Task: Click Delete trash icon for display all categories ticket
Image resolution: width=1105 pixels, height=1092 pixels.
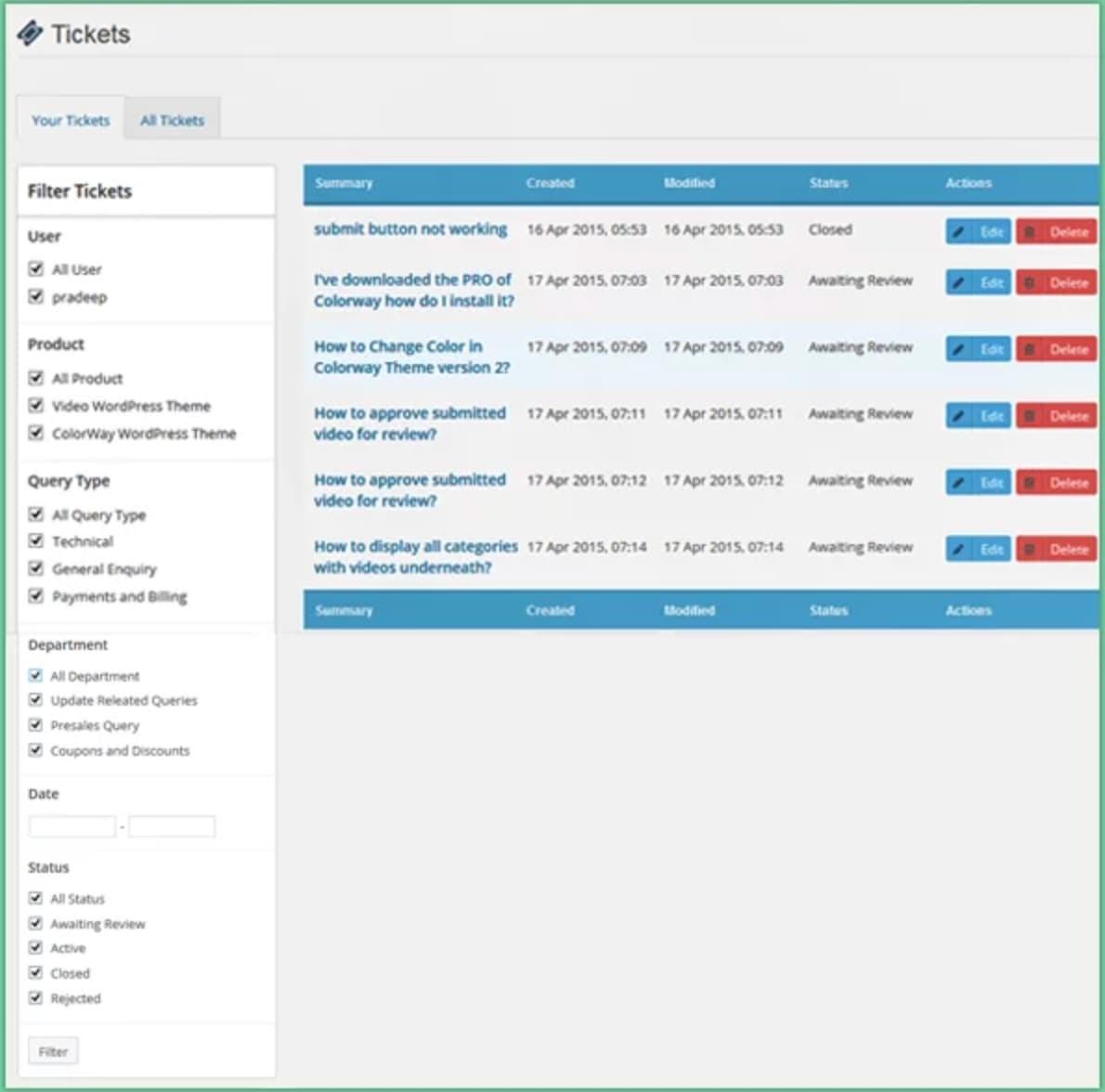Action: [1030, 550]
